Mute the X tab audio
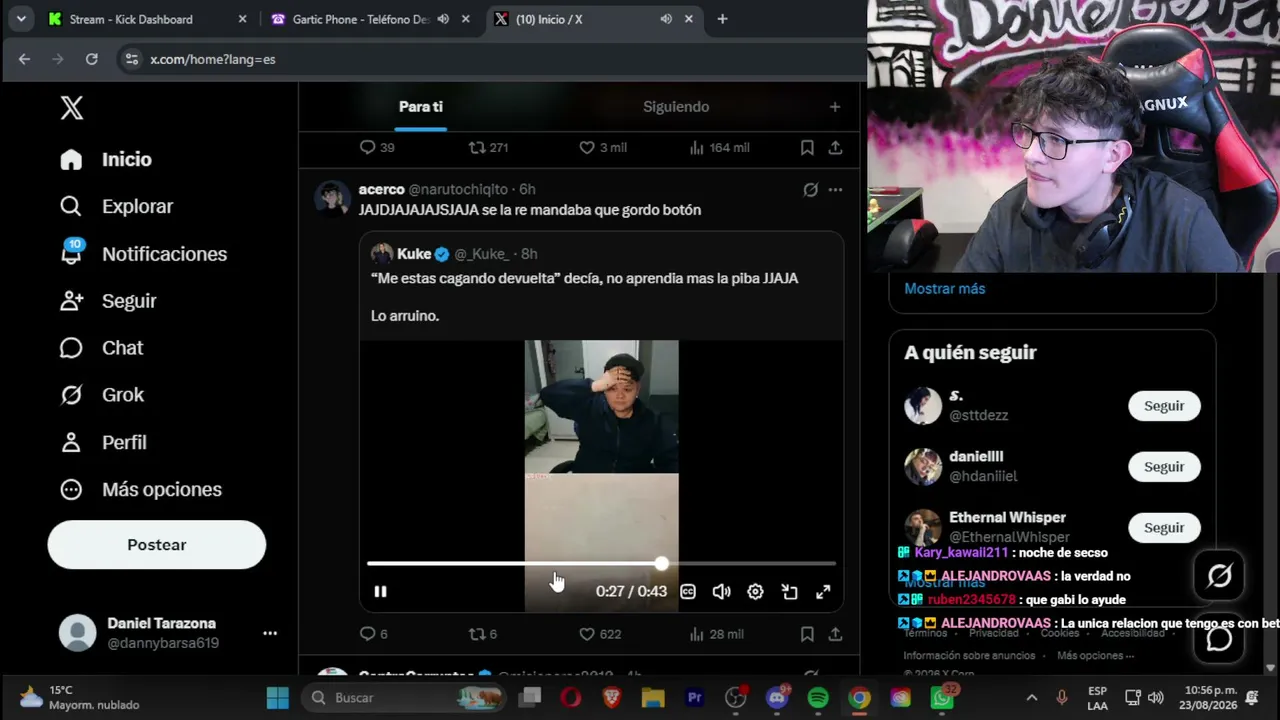This screenshot has width=1280, height=720. coord(666,19)
